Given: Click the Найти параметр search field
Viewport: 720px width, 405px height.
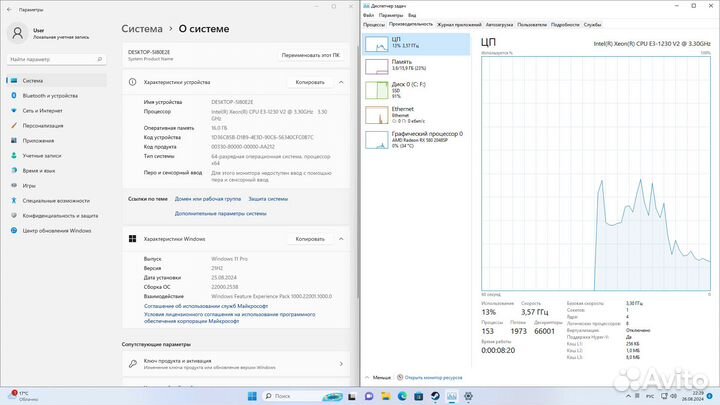Looking at the screenshot, I should coord(56,59).
